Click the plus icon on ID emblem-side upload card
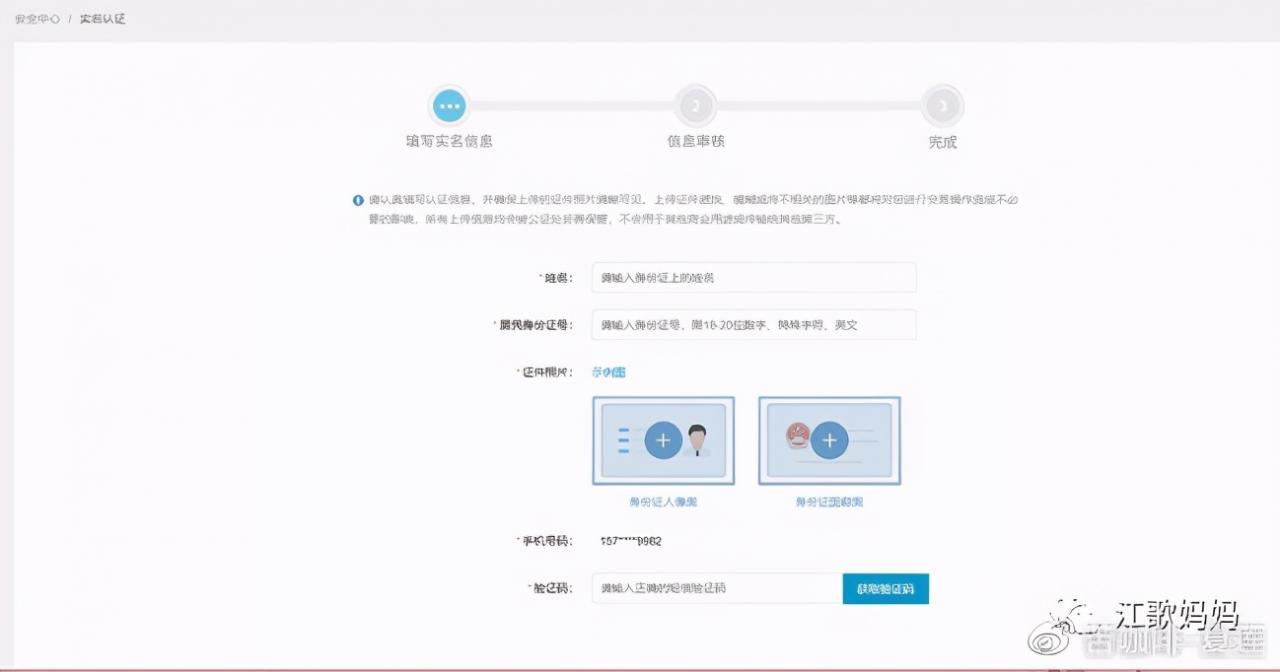This screenshot has height=672, width=1280. [x=829, y=440]
